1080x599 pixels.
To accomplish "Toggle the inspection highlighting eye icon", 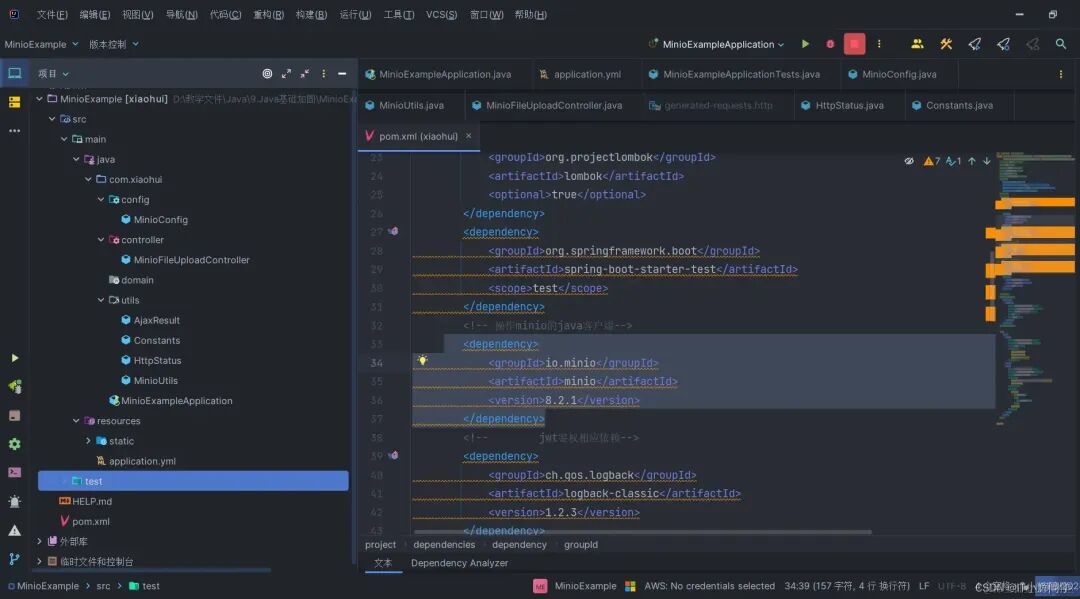I will (x=909, y=160).
